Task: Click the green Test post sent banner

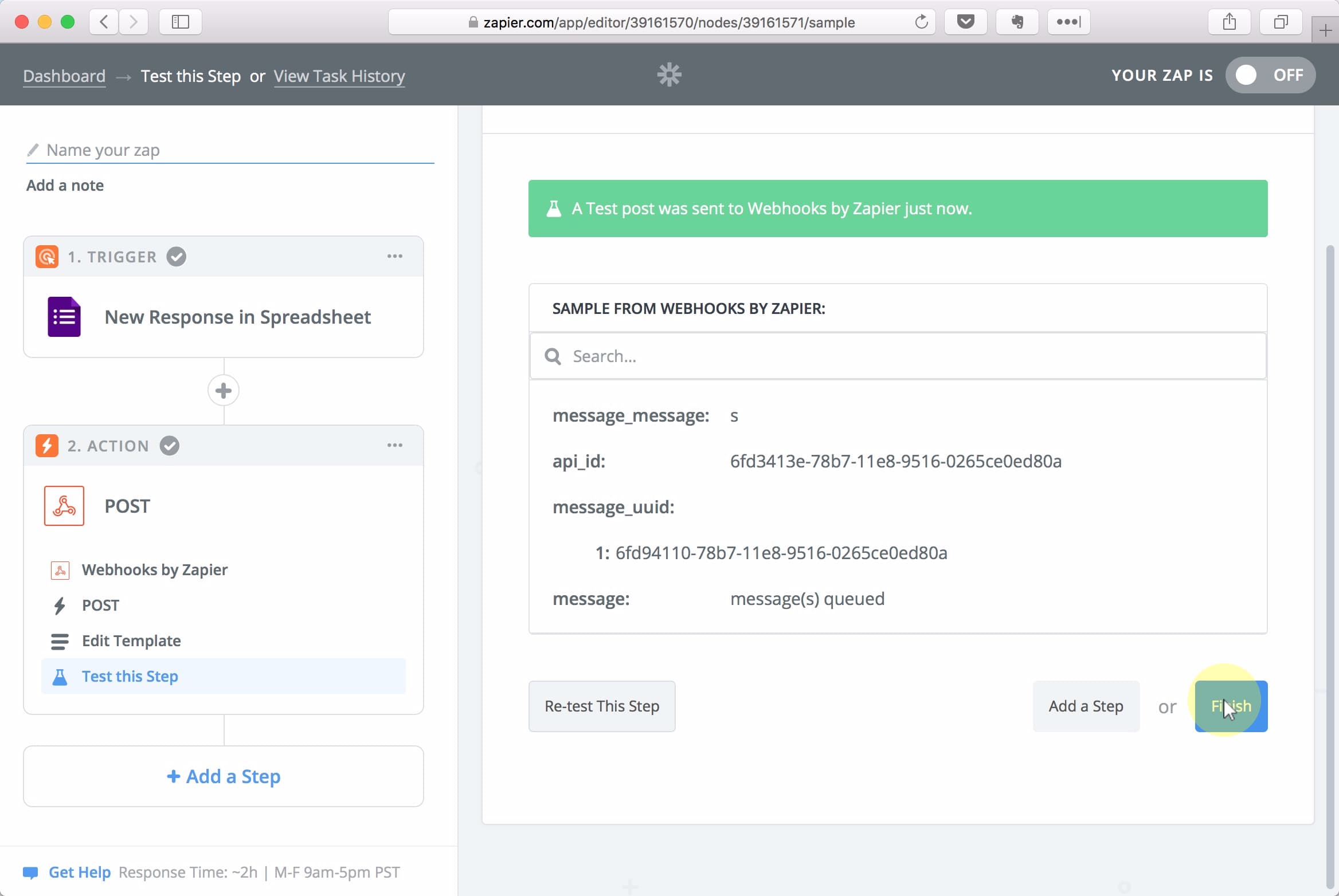Action: click(898, 209)
